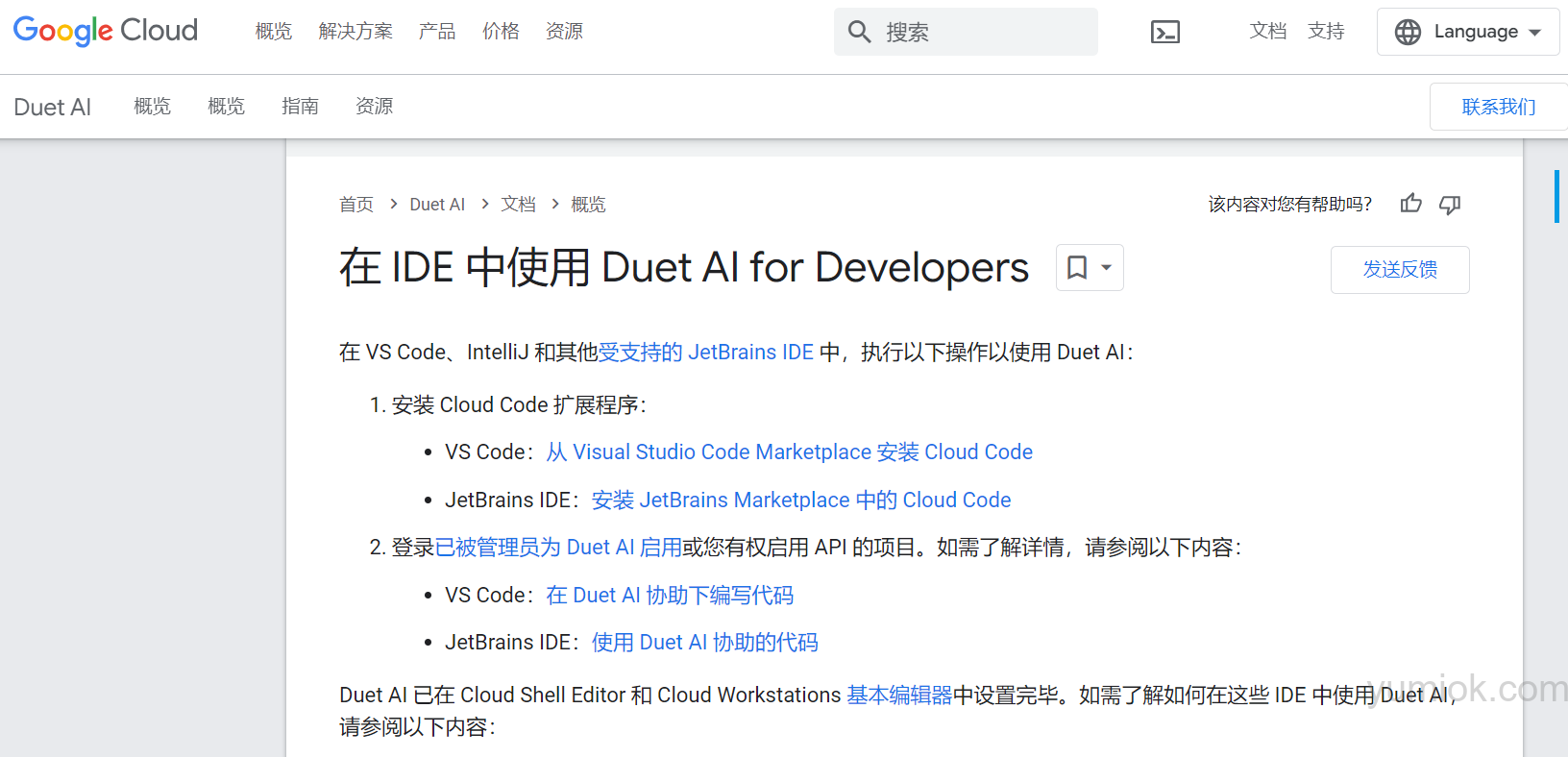1568x757 pixels.
Task: Open 概览 in top navigation
Action: pos(274,32)
